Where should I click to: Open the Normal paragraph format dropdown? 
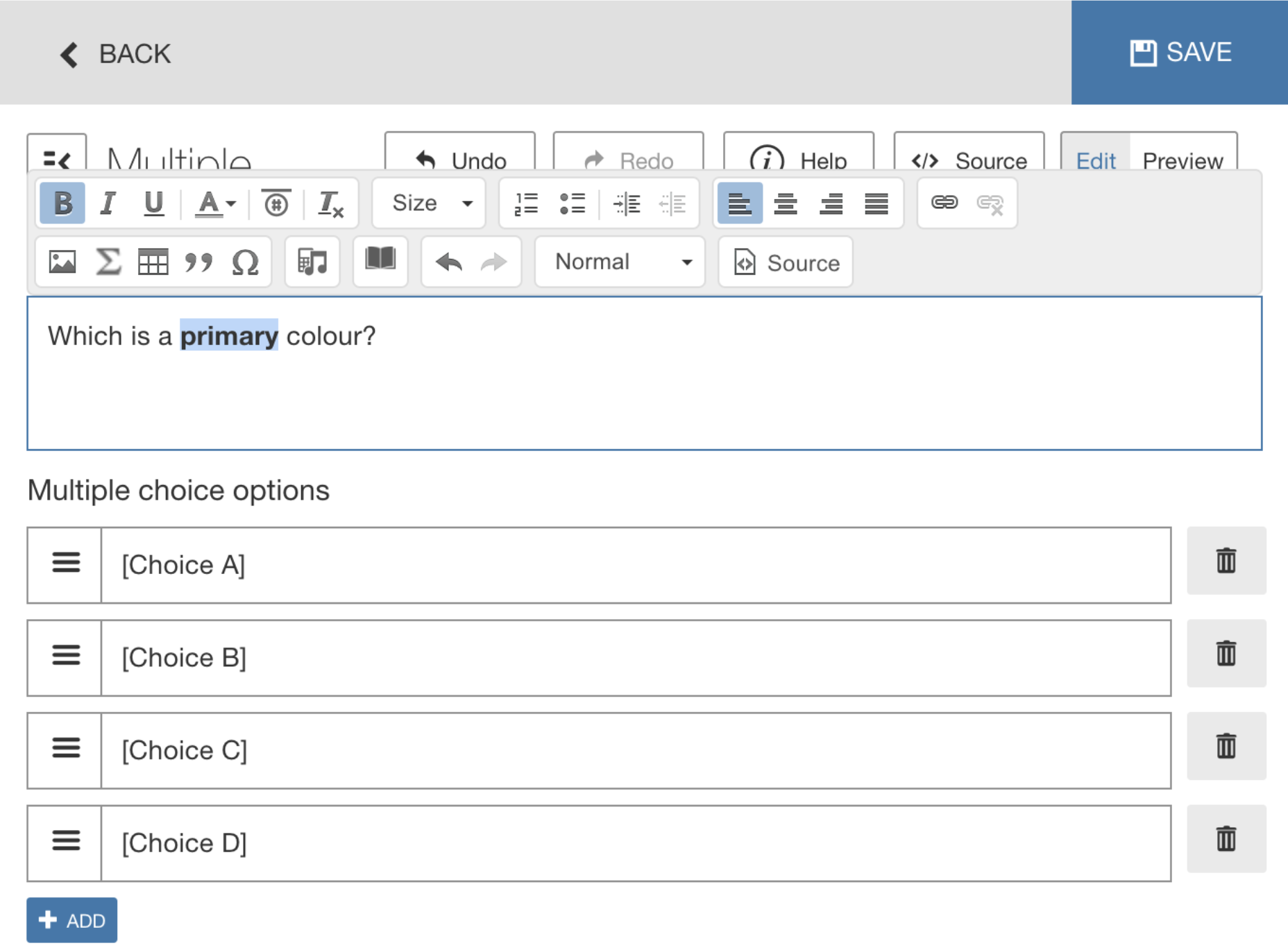(x=618, y=262)
